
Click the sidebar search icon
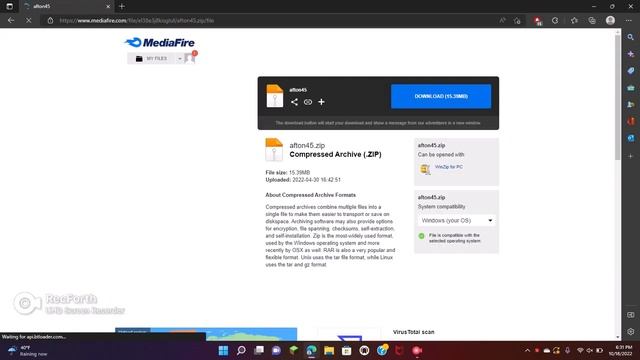[631, 37]
